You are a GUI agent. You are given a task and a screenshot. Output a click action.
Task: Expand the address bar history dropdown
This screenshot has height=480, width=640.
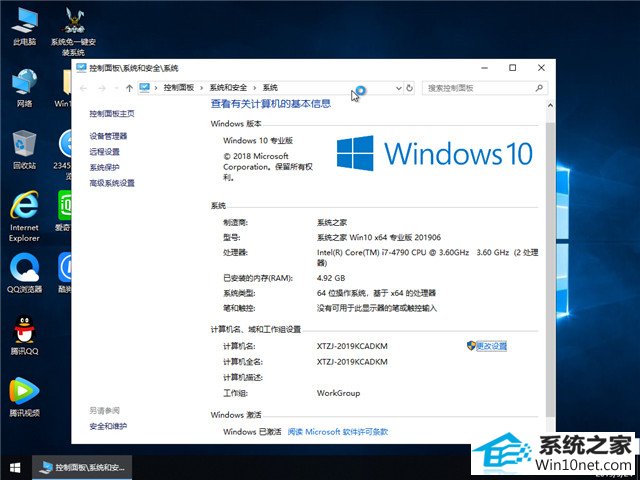[399, 88]
